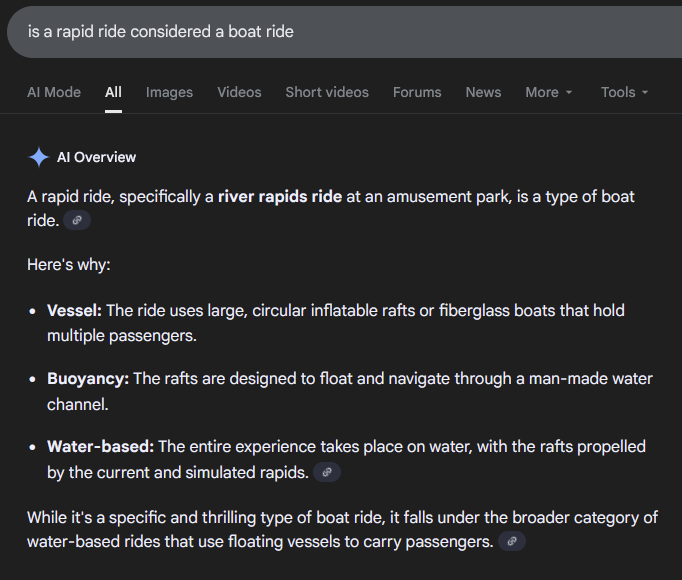
Task: Show Forums results
Action: 417,92
